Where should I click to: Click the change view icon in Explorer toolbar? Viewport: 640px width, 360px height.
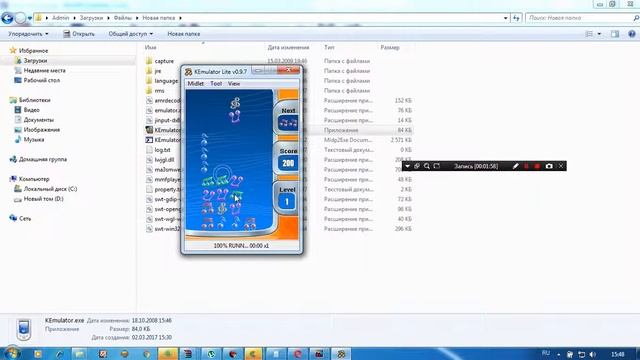(589, 34)
